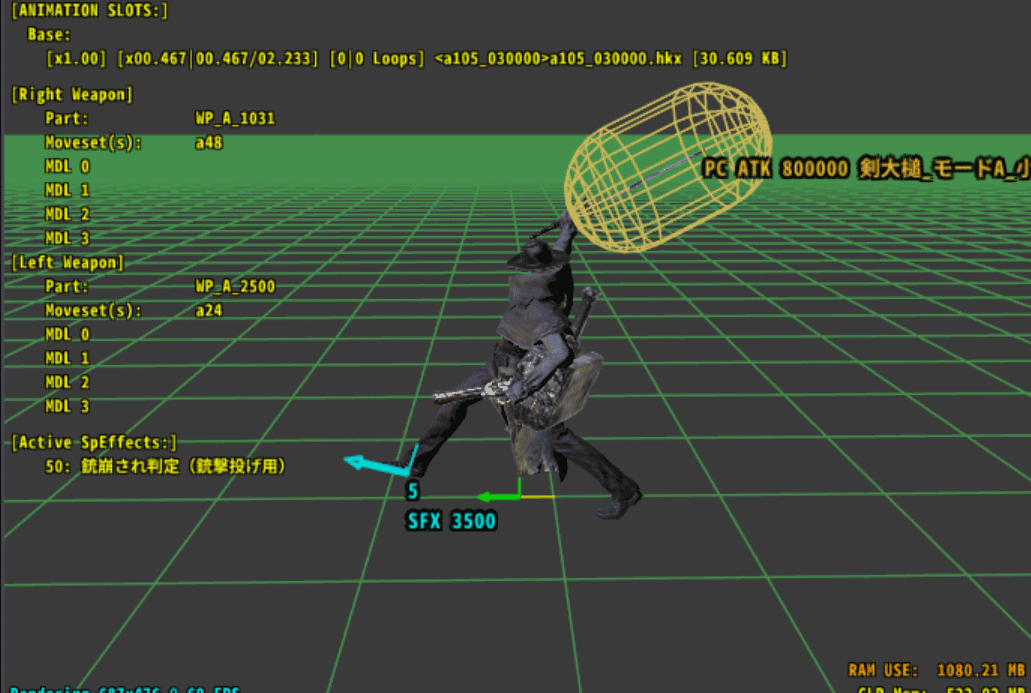This screenshot has height=693, width=1031.
Task: Select the Base: slot label
Action: point(49,35)
